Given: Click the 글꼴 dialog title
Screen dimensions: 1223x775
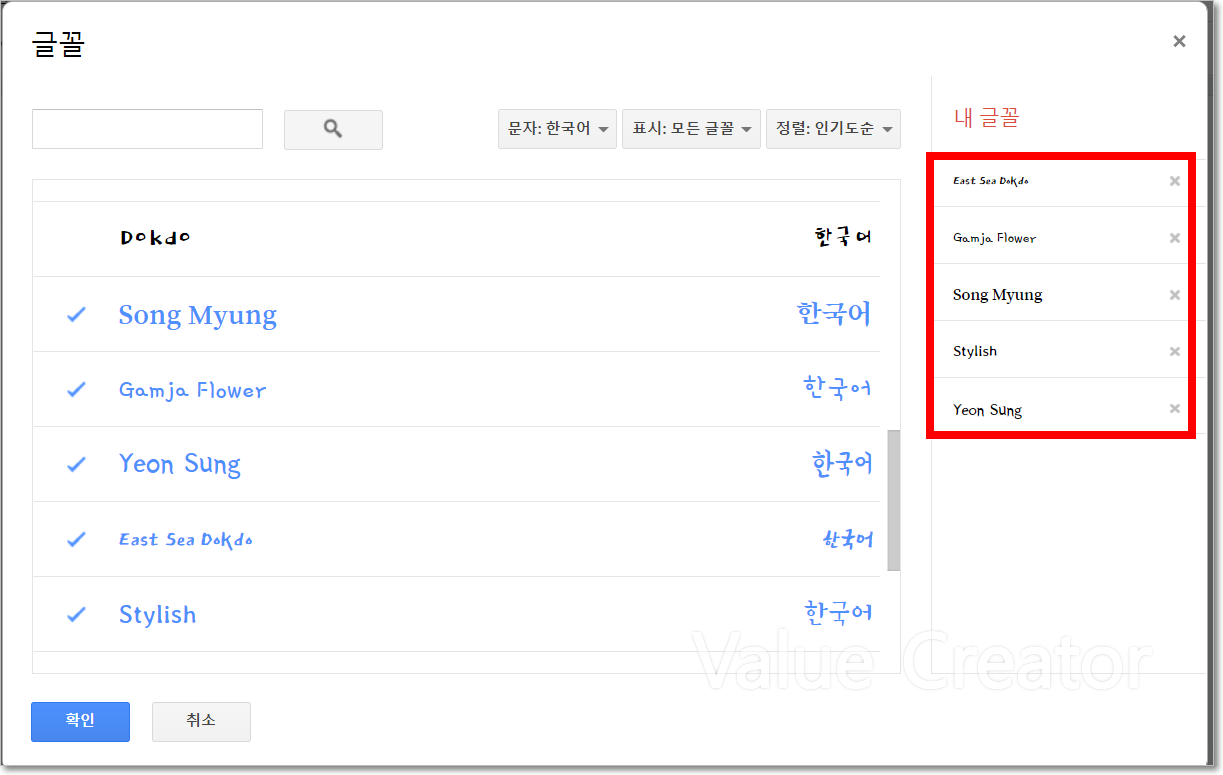Looking at the screenshot, I should click(58, 45).
